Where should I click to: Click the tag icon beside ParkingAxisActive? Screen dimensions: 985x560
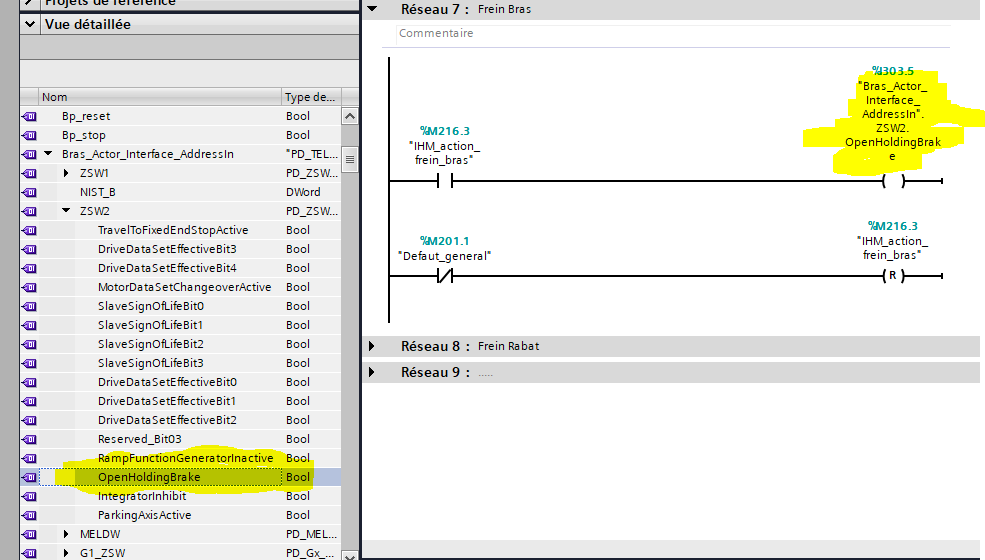[28, 515]
